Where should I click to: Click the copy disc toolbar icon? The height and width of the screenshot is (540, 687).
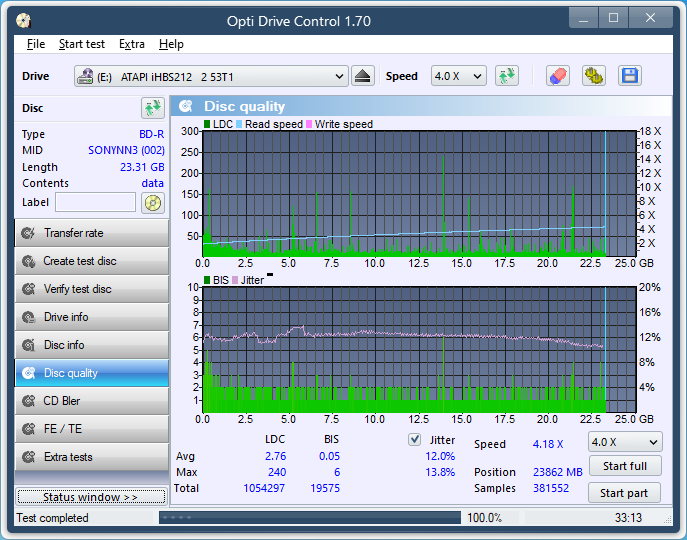point(593,76)
